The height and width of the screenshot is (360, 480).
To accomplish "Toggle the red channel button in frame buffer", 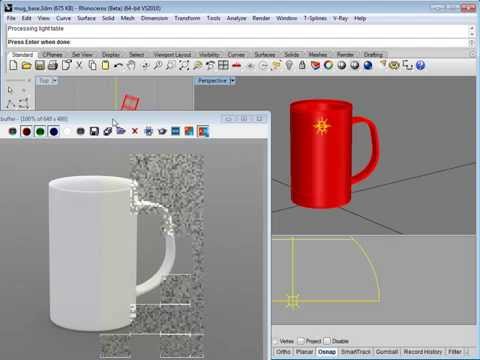I will pos(26,131).
